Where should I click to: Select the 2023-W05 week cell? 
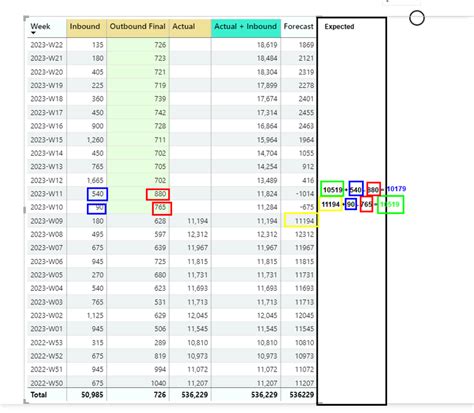pos(46,275)
